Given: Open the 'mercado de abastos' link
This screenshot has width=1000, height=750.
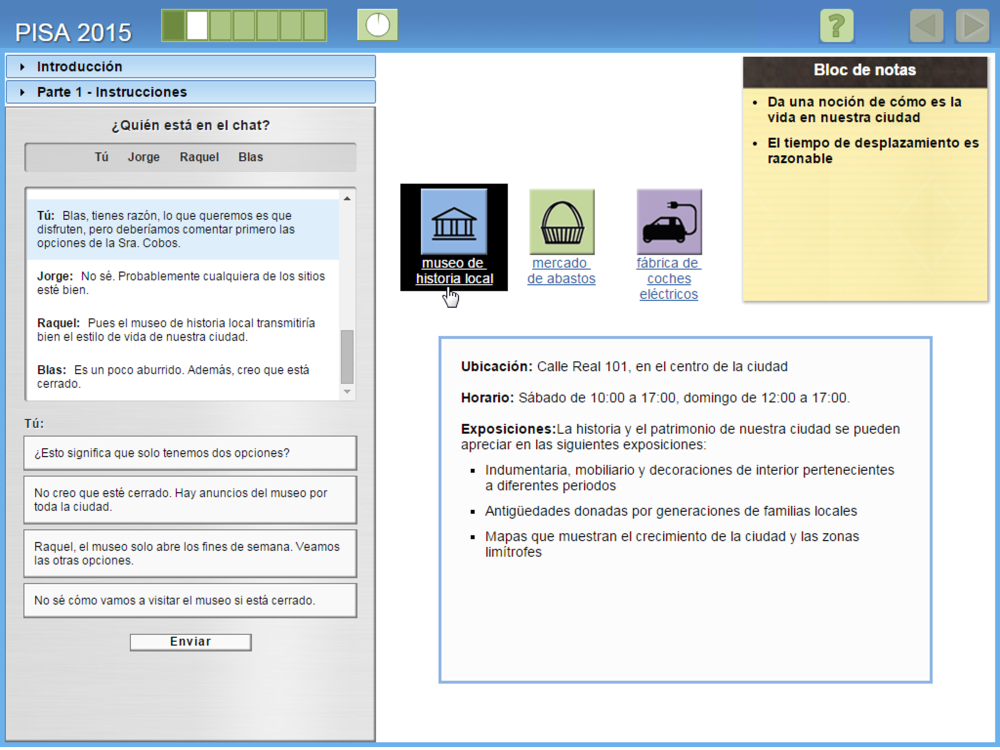Looking at the screenshot, I should click(561, 271).
